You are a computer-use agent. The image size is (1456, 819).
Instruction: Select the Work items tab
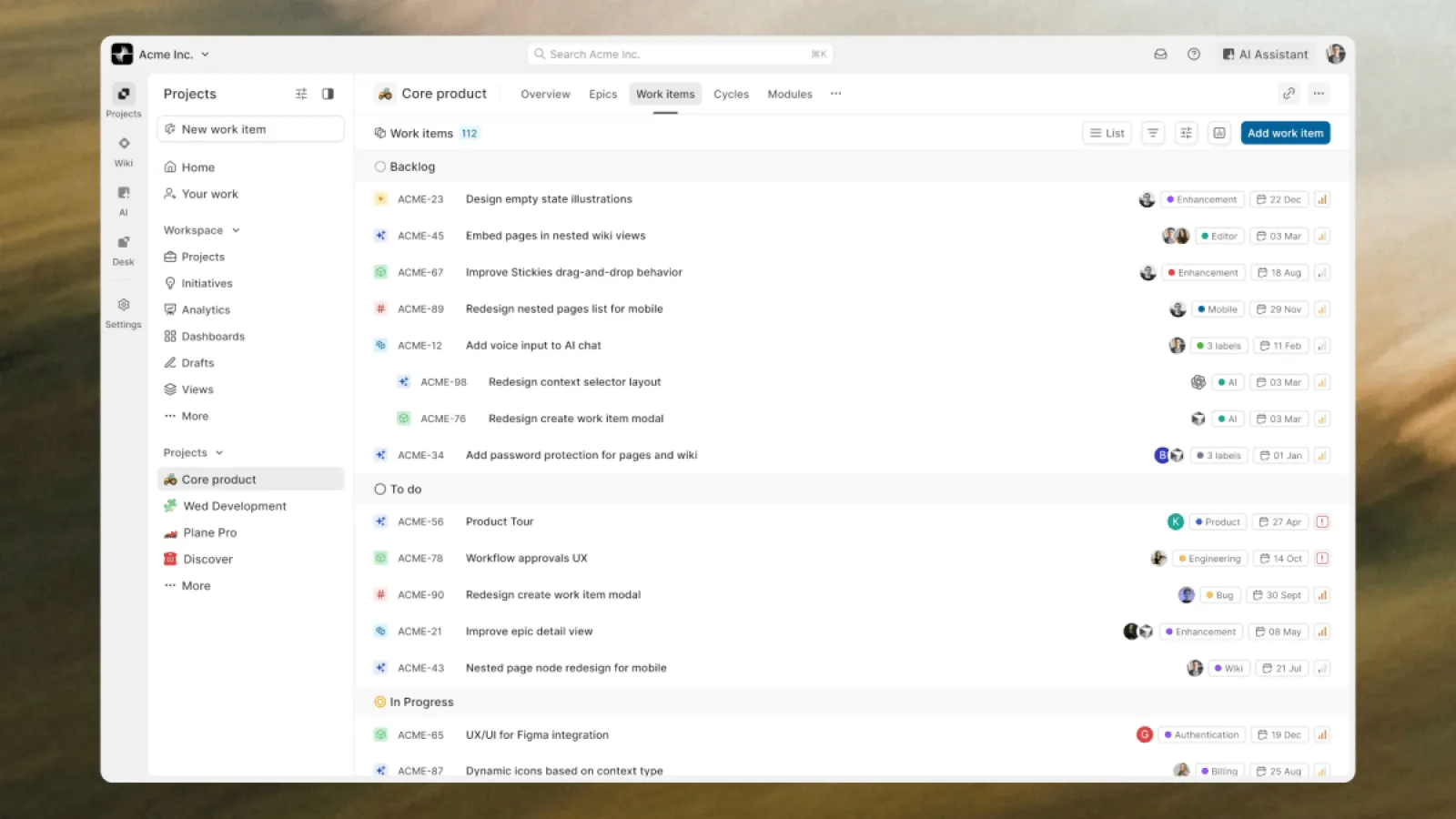[665, 94]
